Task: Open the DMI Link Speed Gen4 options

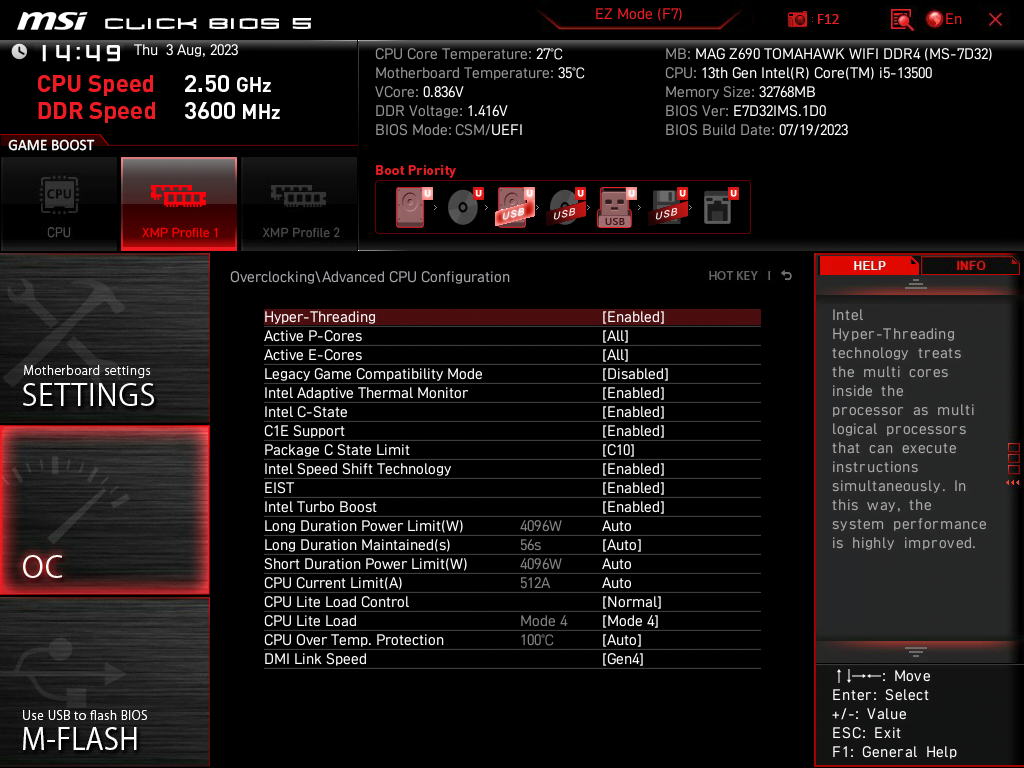Action: click(622, 659)
